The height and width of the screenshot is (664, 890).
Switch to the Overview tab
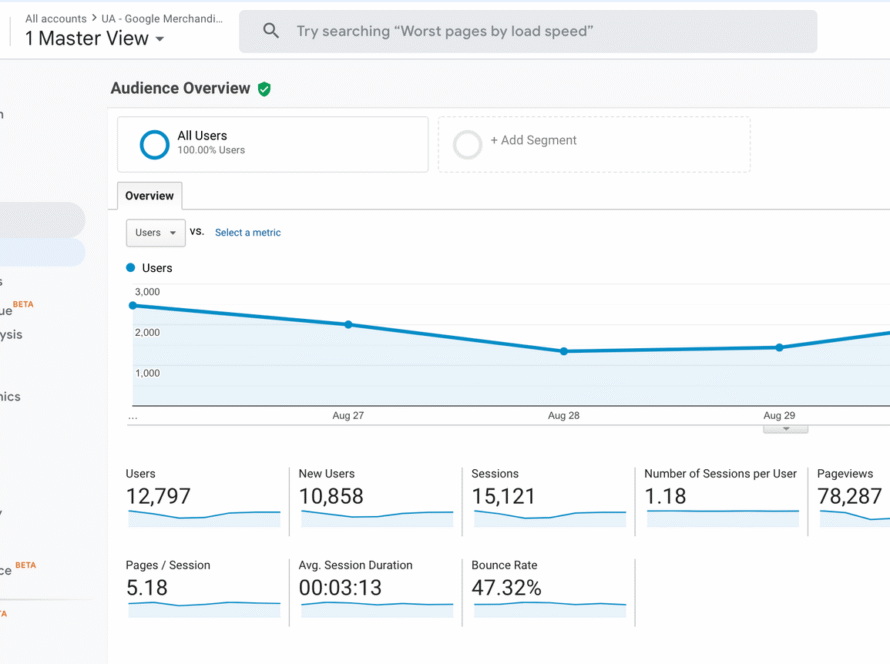(149, 196)
